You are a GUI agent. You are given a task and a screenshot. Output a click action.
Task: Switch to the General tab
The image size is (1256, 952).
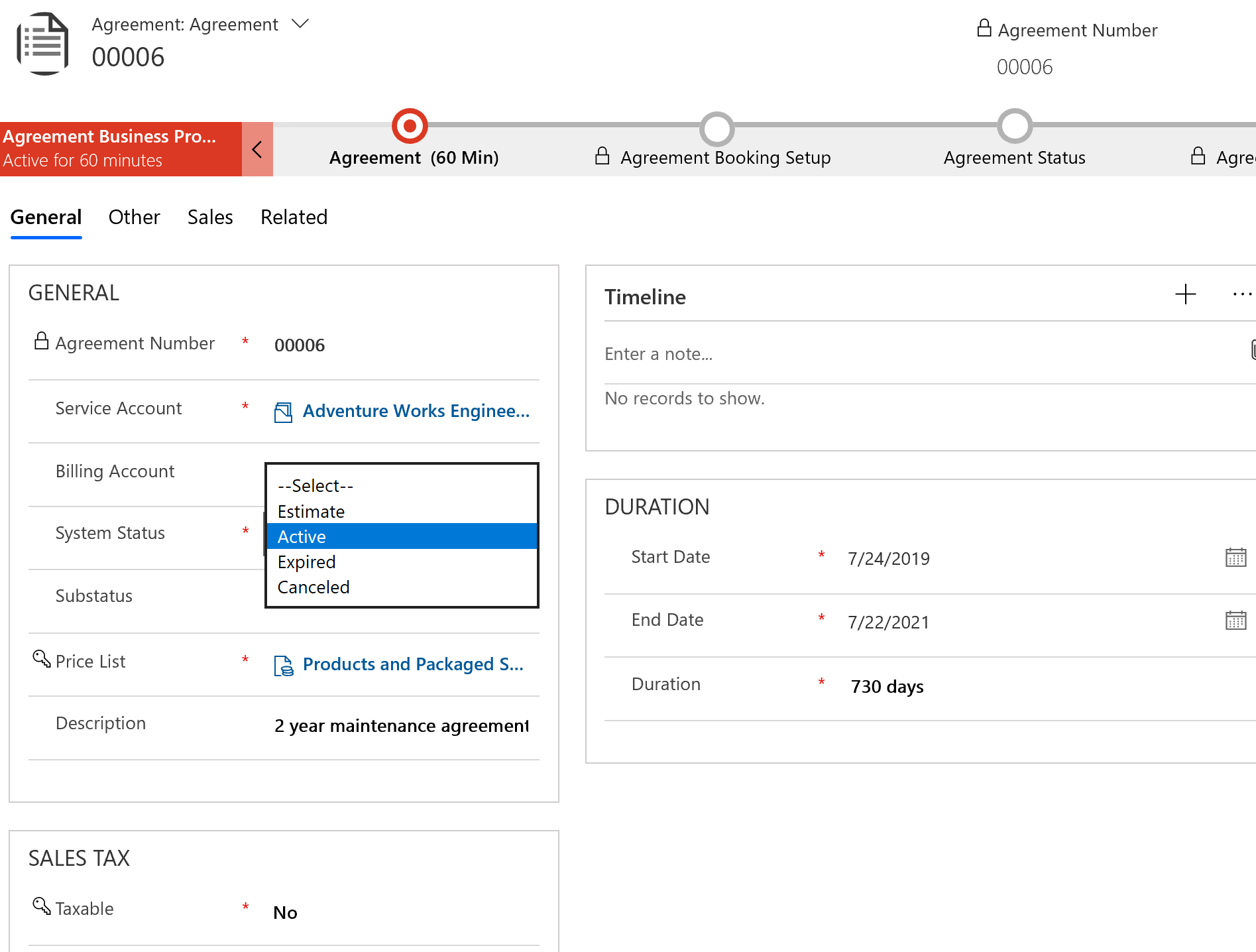46,217
